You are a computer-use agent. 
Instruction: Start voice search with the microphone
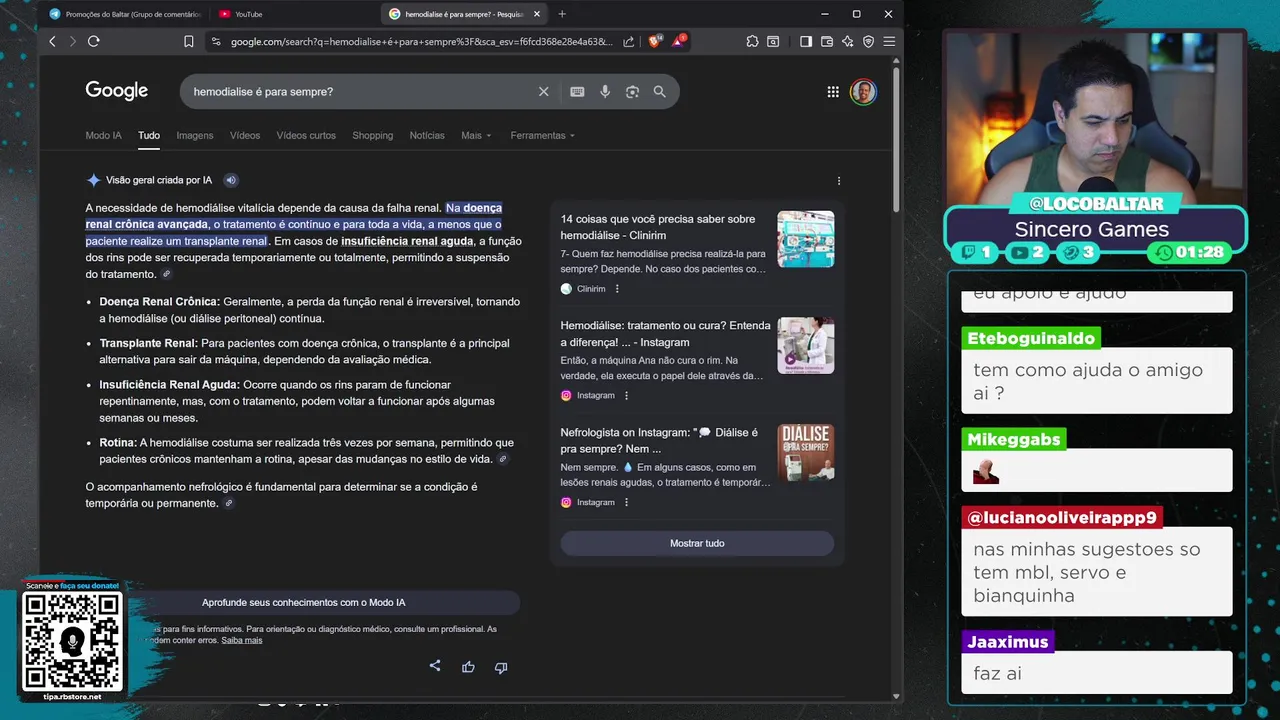coord(605,91)
